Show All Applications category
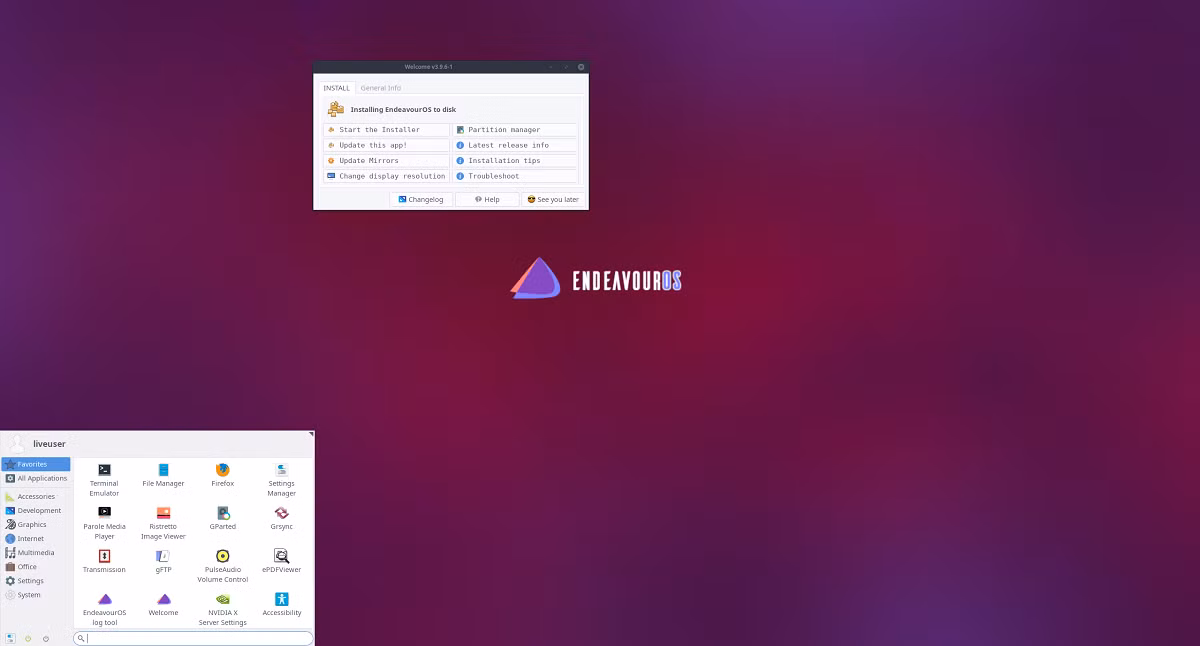 pyautogui.click(x=36, y=478)
